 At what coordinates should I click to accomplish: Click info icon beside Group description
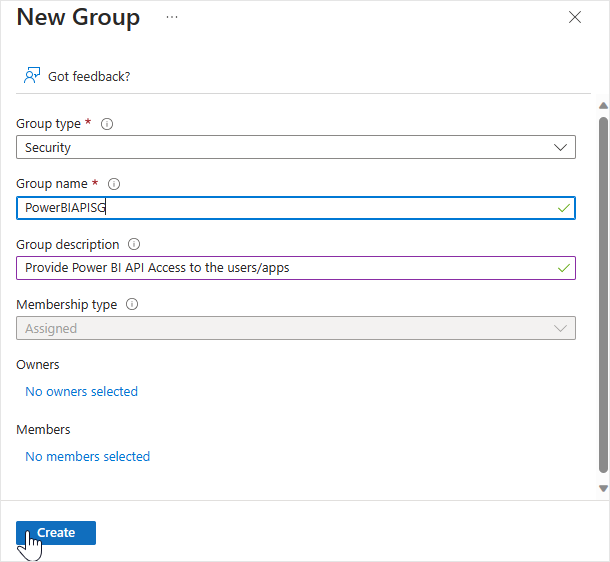(x=134, y=244)
